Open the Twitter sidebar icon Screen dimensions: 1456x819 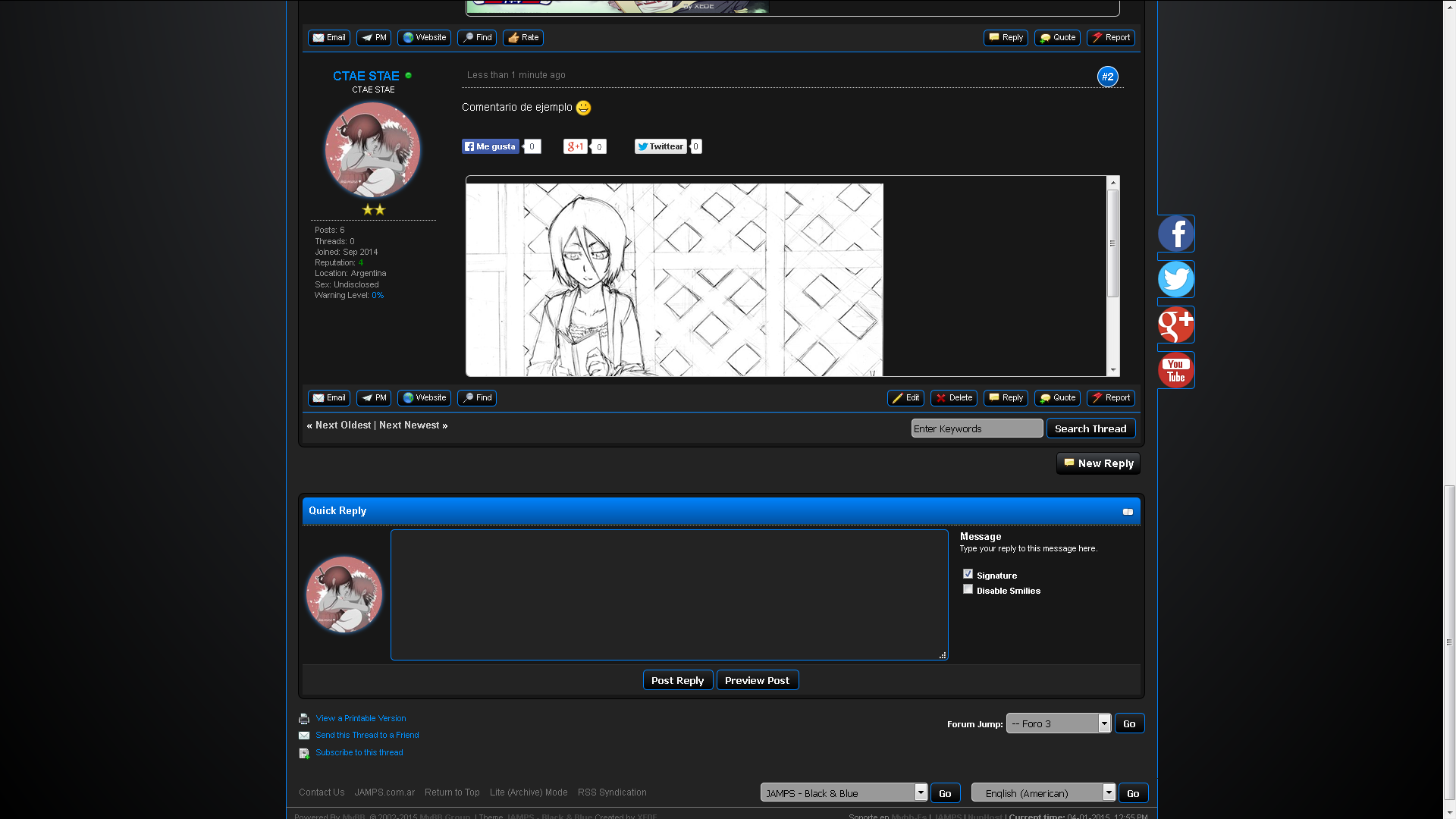pos(1175,279)
